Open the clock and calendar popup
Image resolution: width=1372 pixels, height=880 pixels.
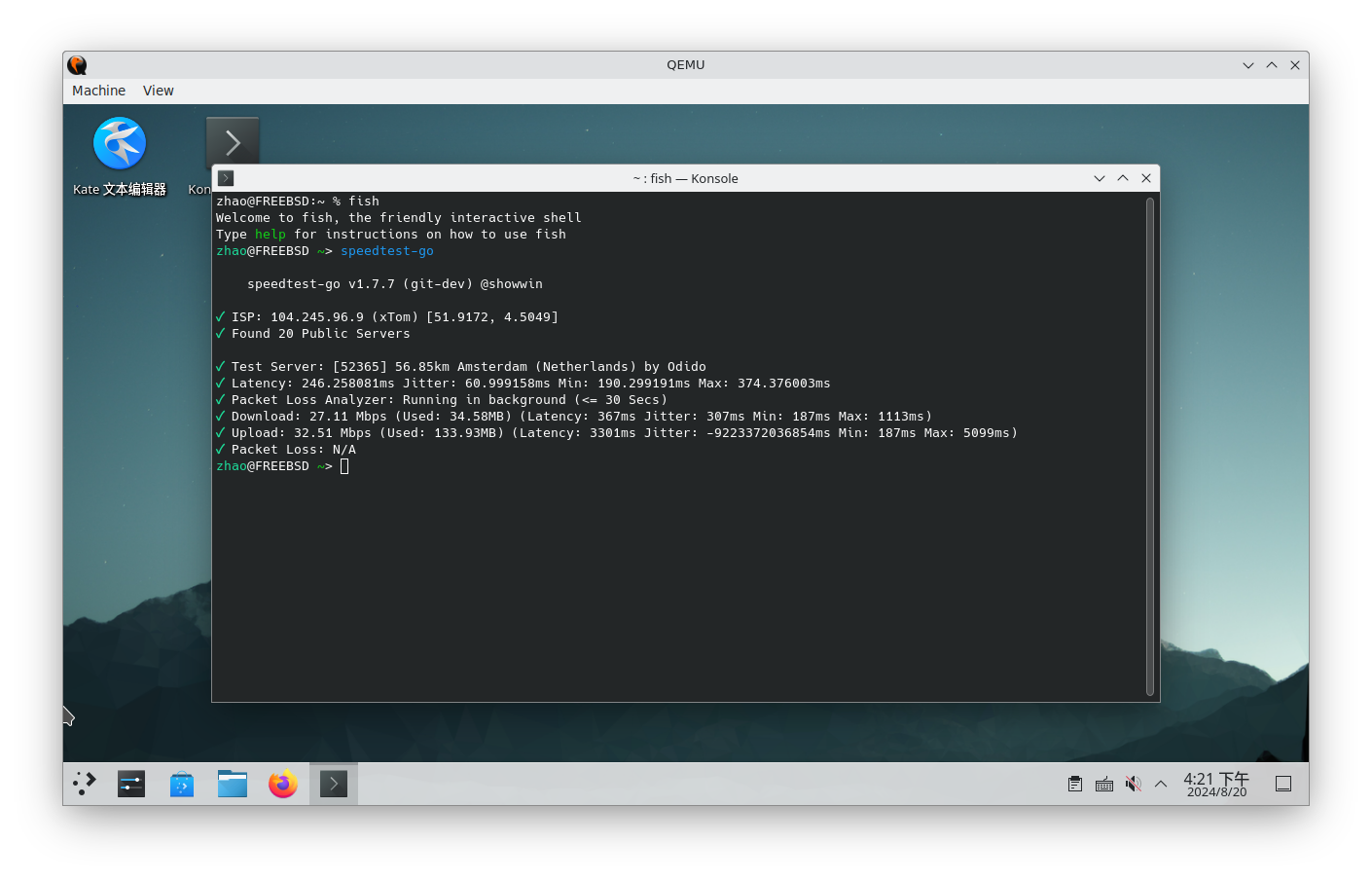1215,784
